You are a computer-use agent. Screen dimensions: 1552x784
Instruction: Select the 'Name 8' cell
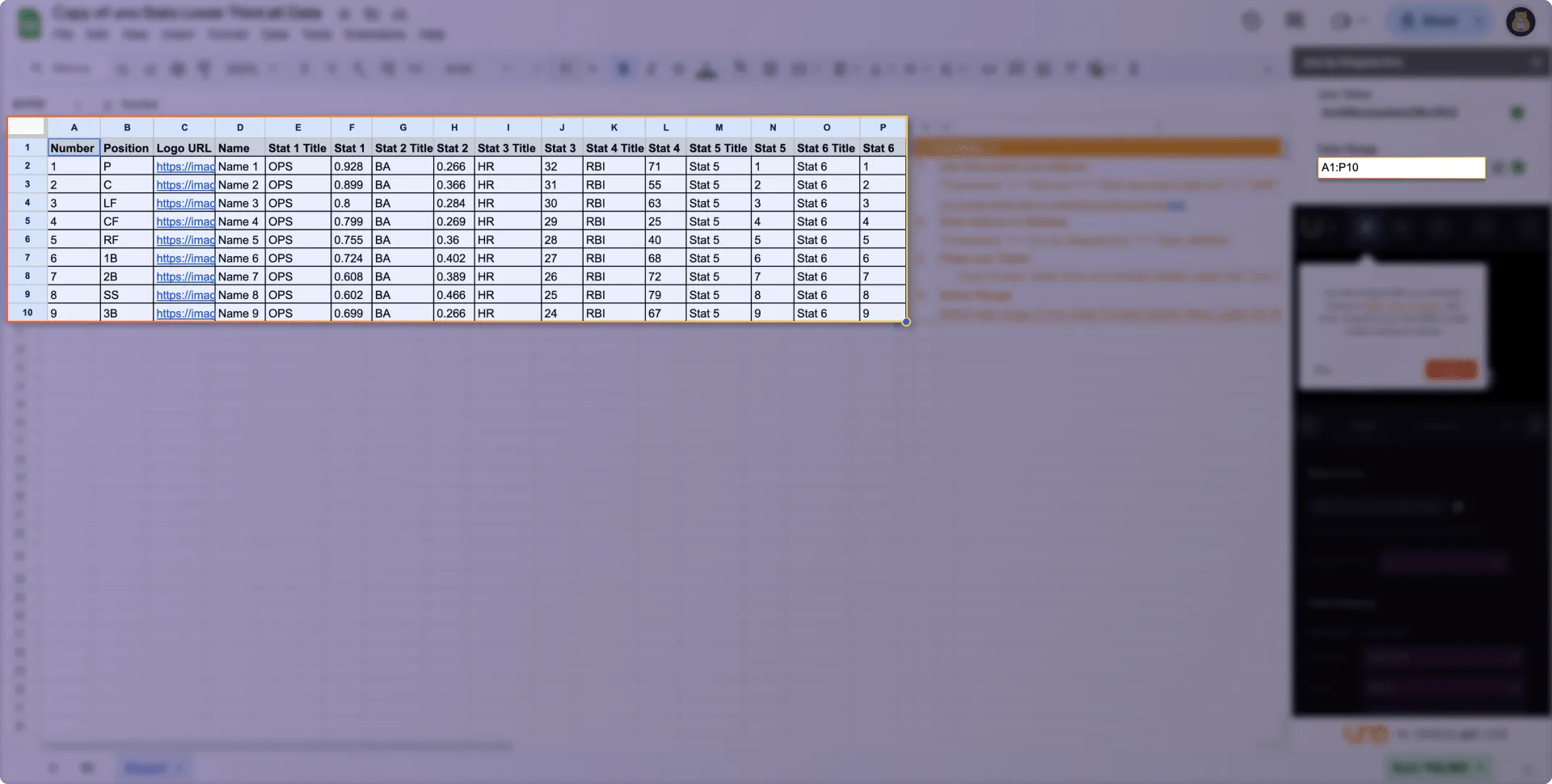(x=240, y=295)
